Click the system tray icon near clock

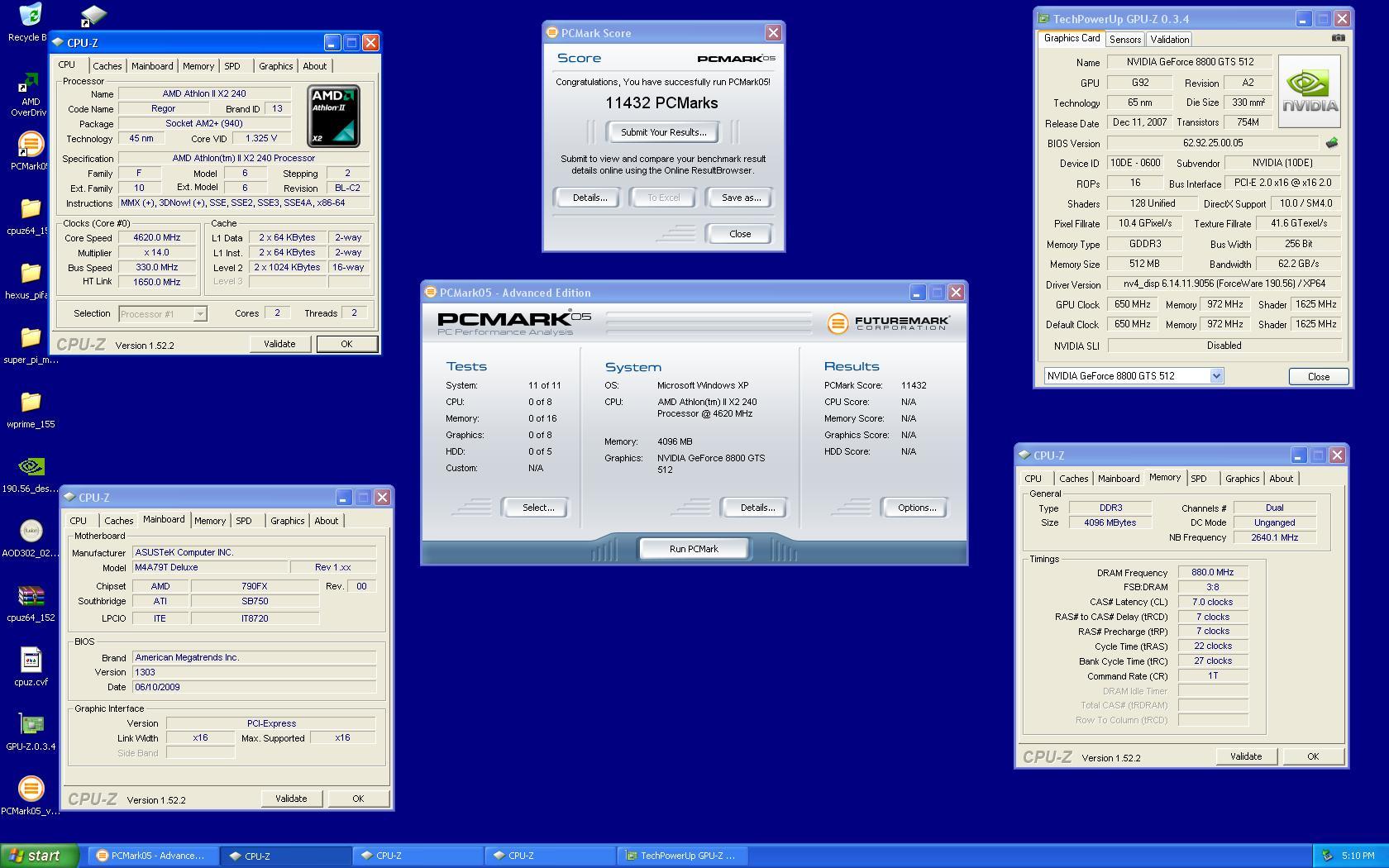(1327, 856)
